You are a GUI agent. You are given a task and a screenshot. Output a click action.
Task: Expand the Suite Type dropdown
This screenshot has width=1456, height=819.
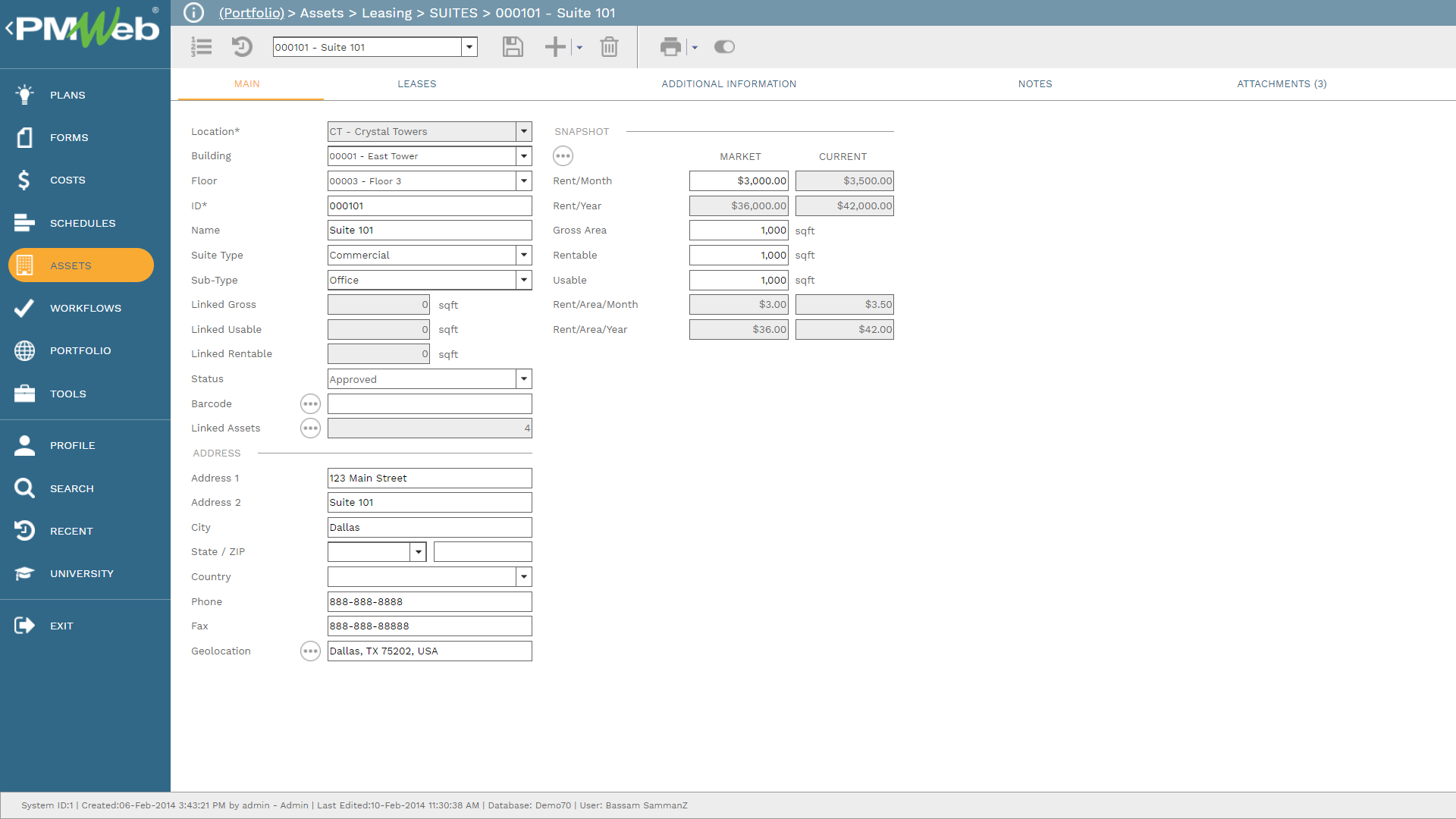click(x=524, y=256)
